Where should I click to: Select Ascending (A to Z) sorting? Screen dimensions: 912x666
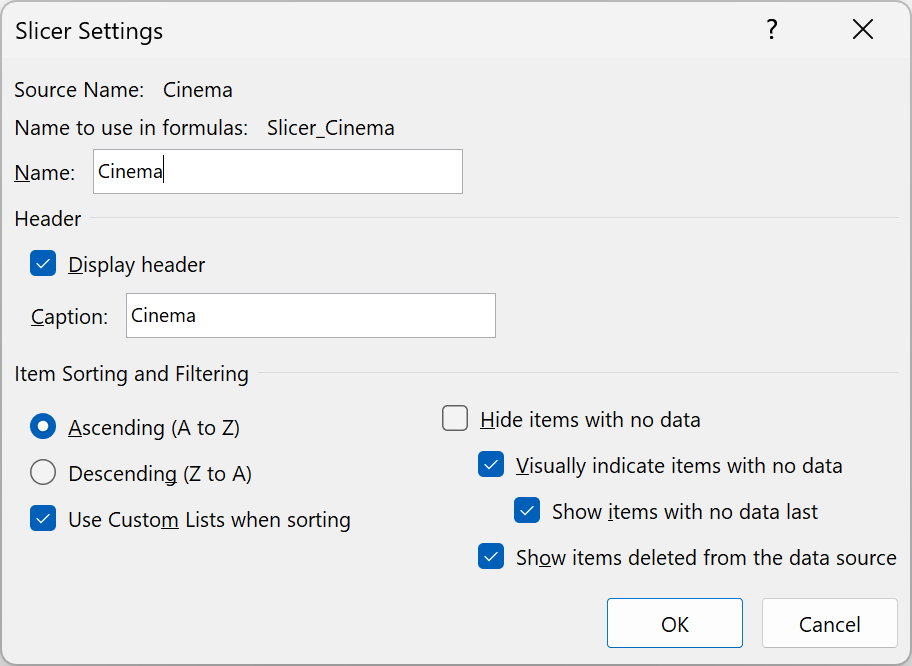coord(43,426)
